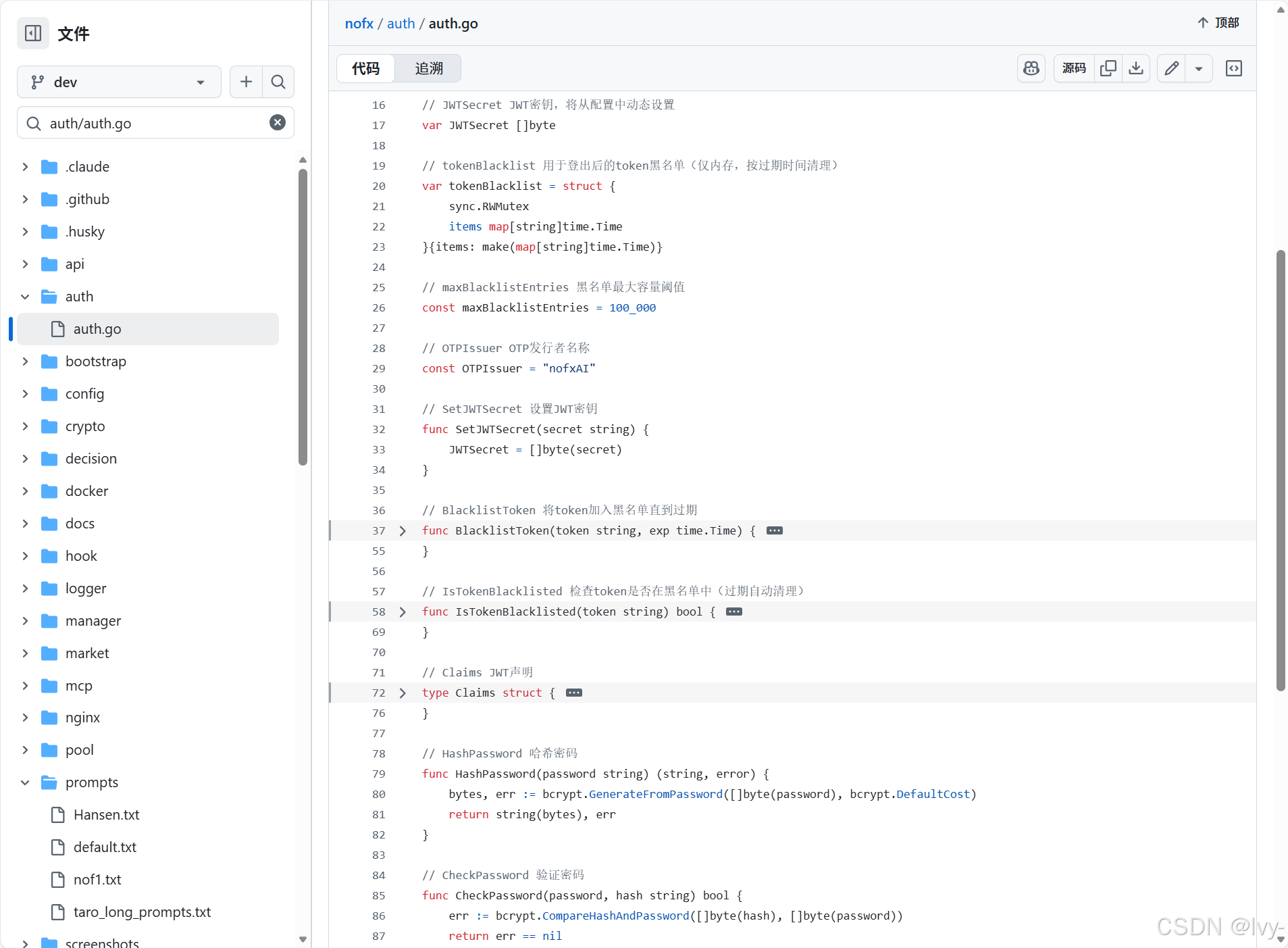Collapse the file tree sidebar panel

(33, 33)
